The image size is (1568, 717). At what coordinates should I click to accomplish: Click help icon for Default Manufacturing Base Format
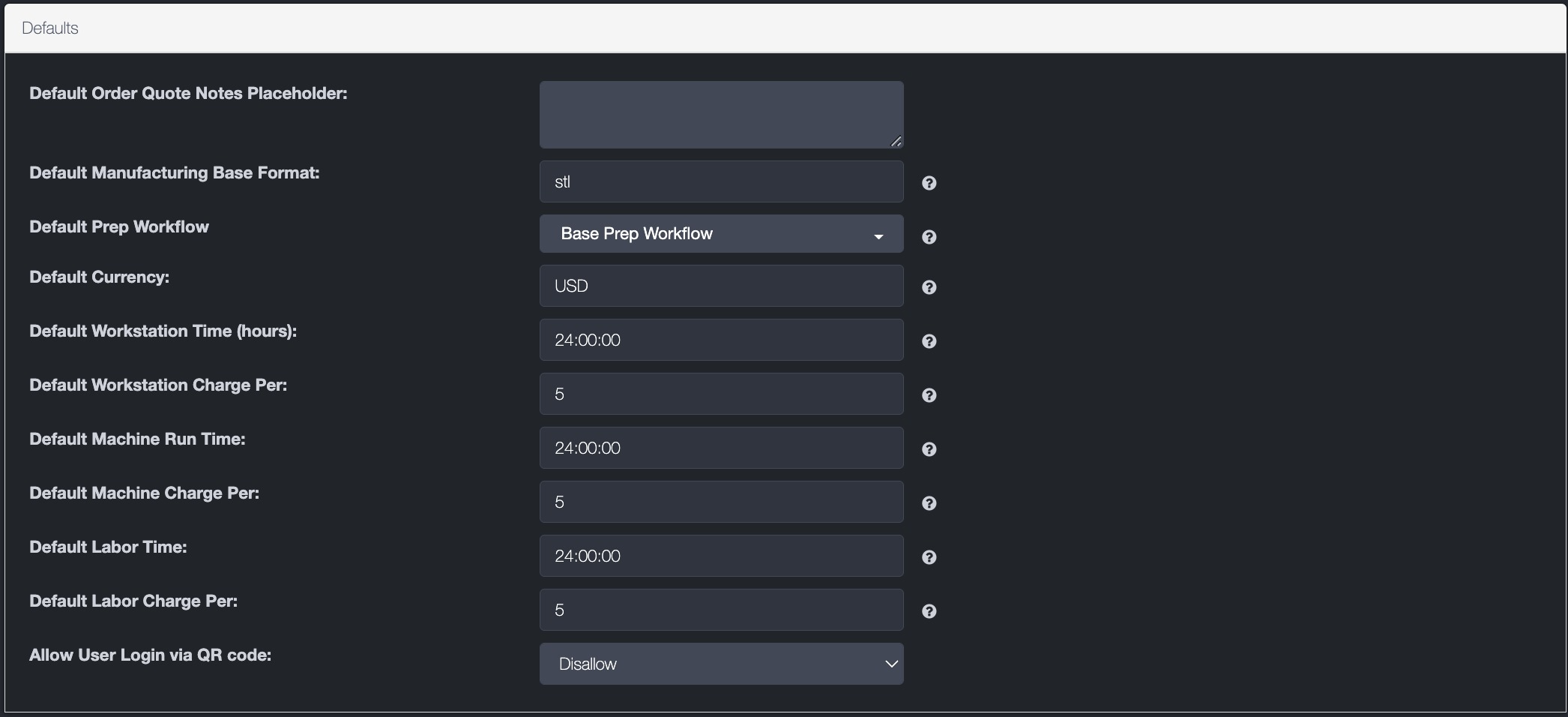pos(929,183)
